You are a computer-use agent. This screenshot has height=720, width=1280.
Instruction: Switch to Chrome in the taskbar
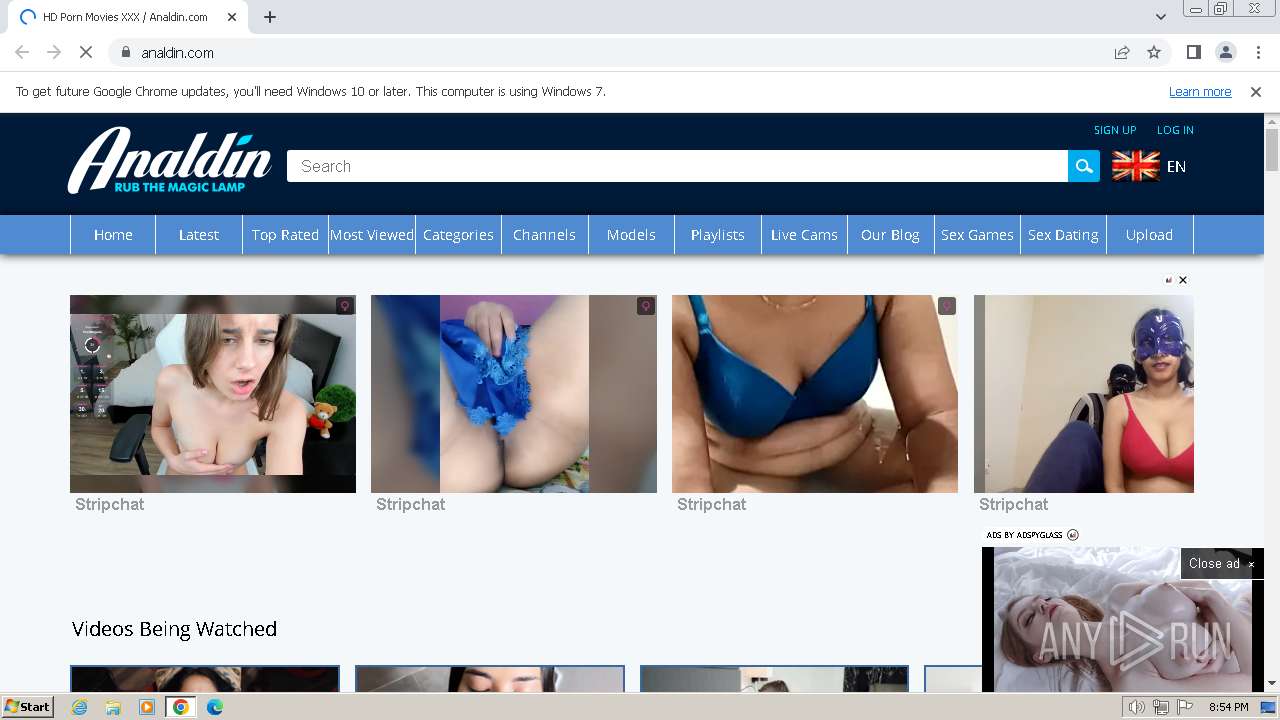point(181,707)
